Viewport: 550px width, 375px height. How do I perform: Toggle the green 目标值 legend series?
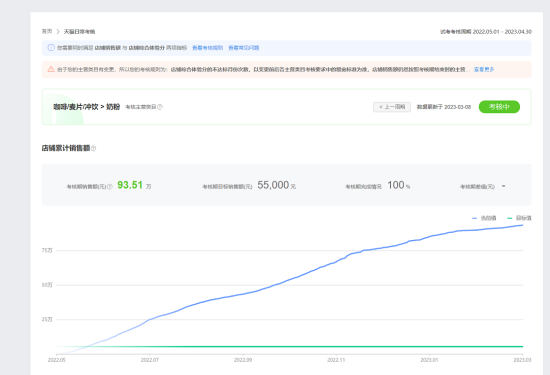click(x=519, y=218)
